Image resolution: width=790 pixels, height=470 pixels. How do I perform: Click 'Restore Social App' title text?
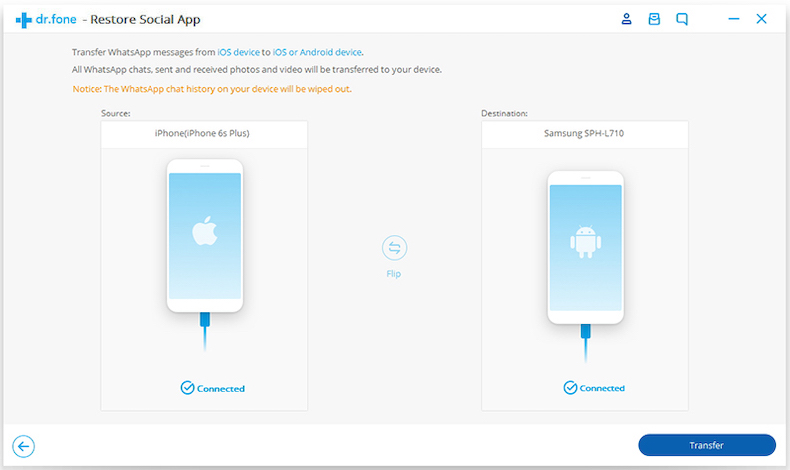(145, 20)
